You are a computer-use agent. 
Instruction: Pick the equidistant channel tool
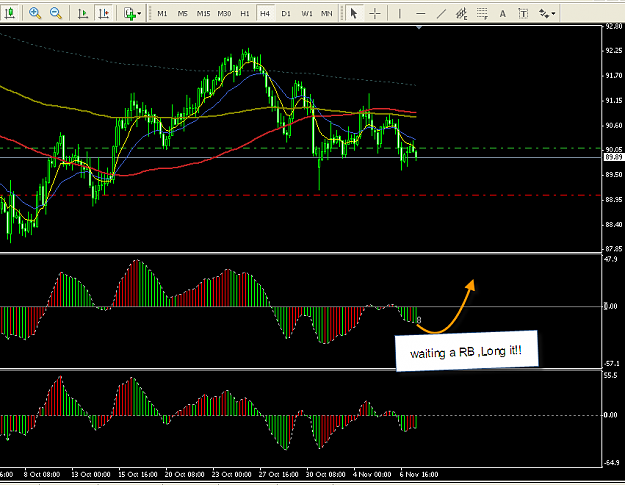pyautogui.click(x=462, y=14)
